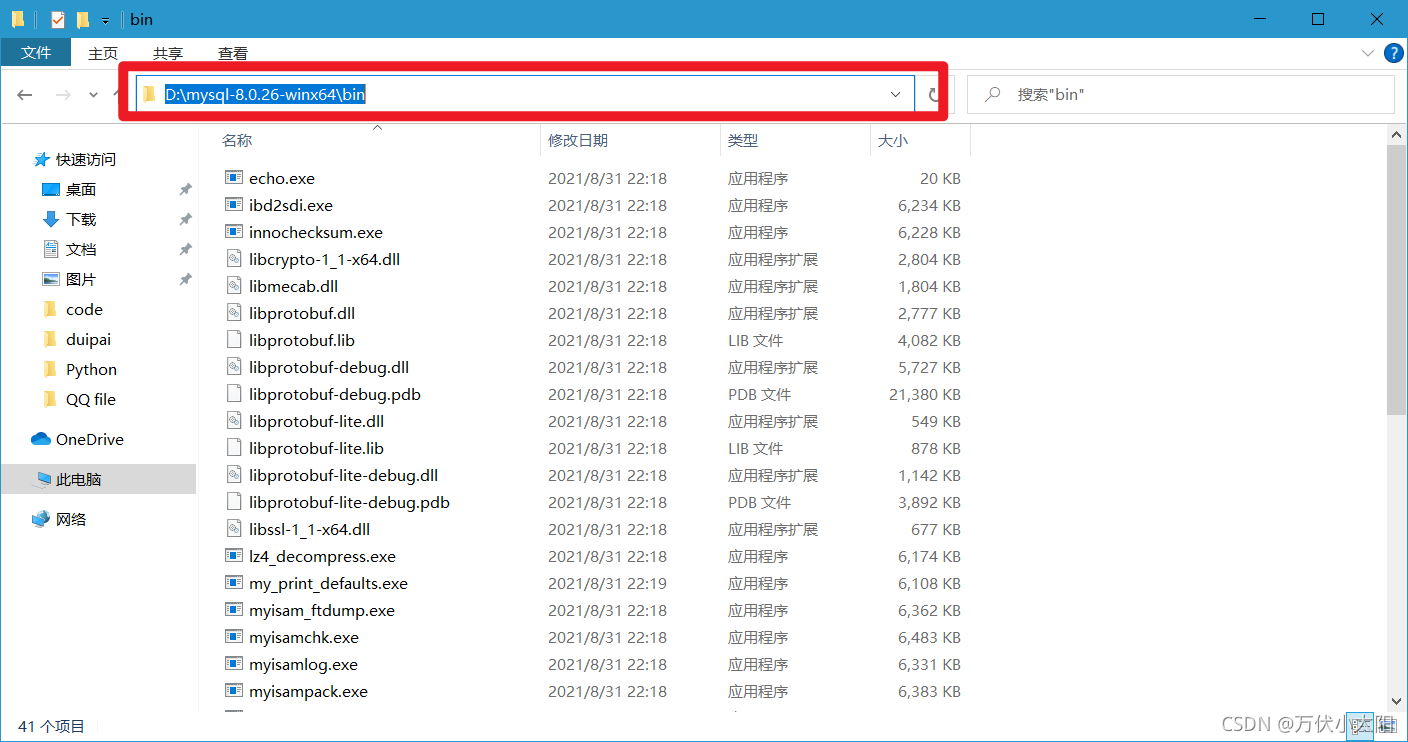Click the Forward navigation arrow
The image size is (1408, 742).
click(x=63, y=94)
